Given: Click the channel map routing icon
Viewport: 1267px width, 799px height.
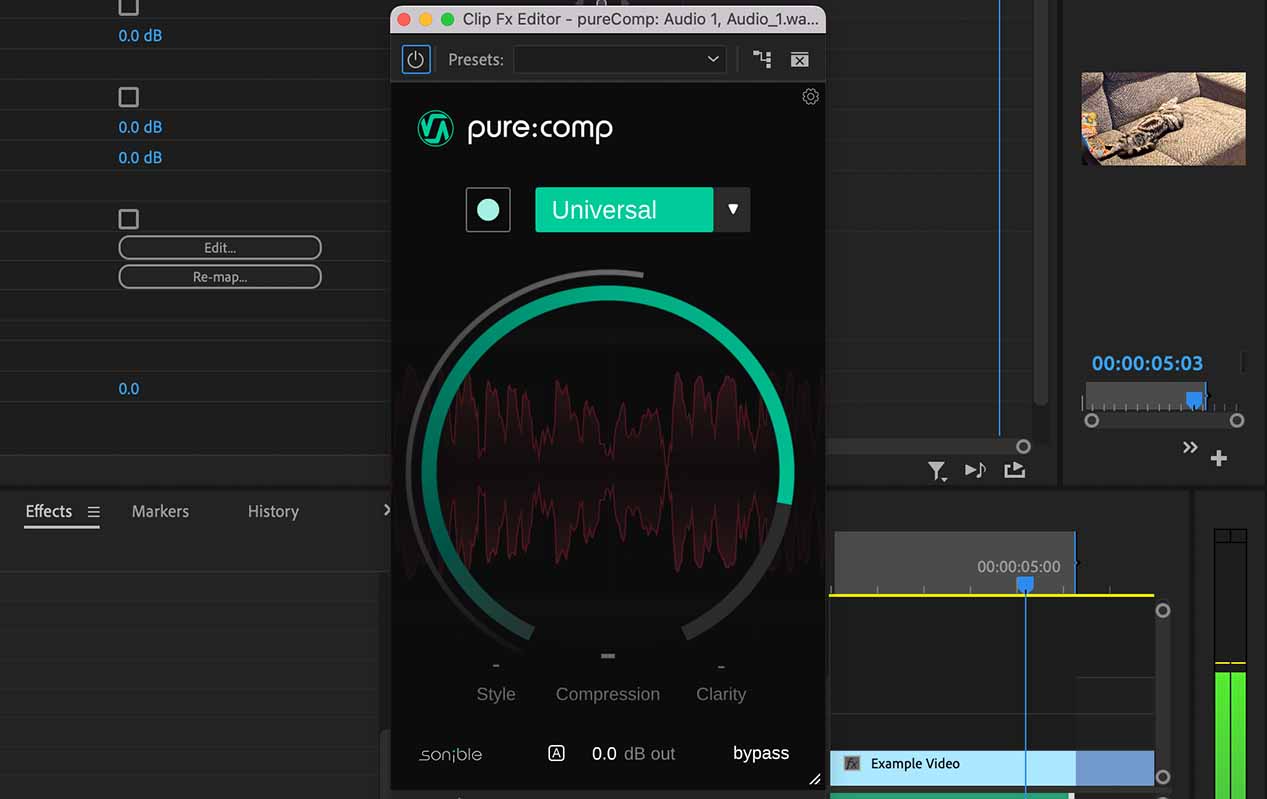Looking at the screenshot, I should tap(762, 59).
